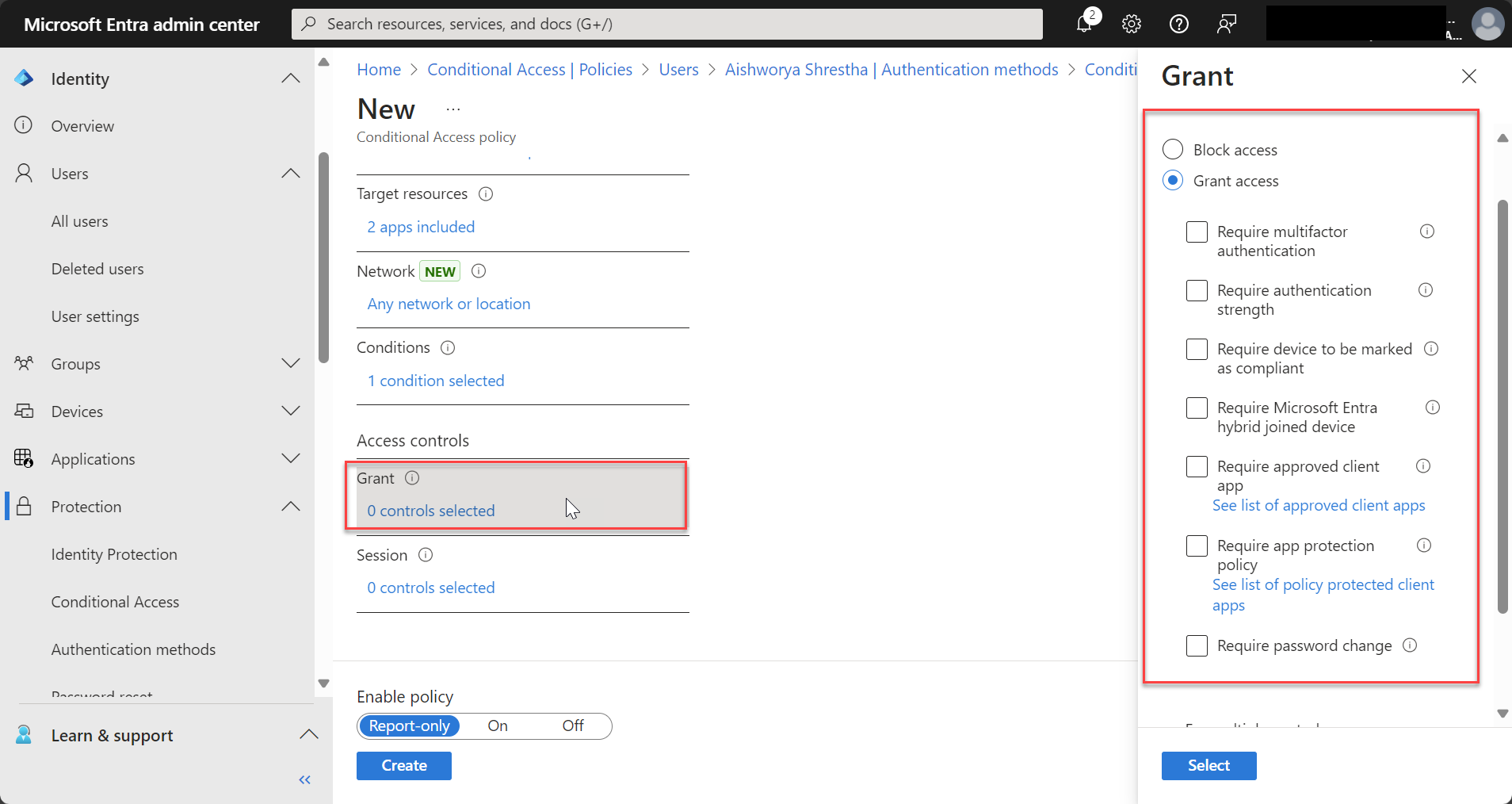Click the Create button
Viewport: 1512px width, 804px height.
[x=404, y=766]
